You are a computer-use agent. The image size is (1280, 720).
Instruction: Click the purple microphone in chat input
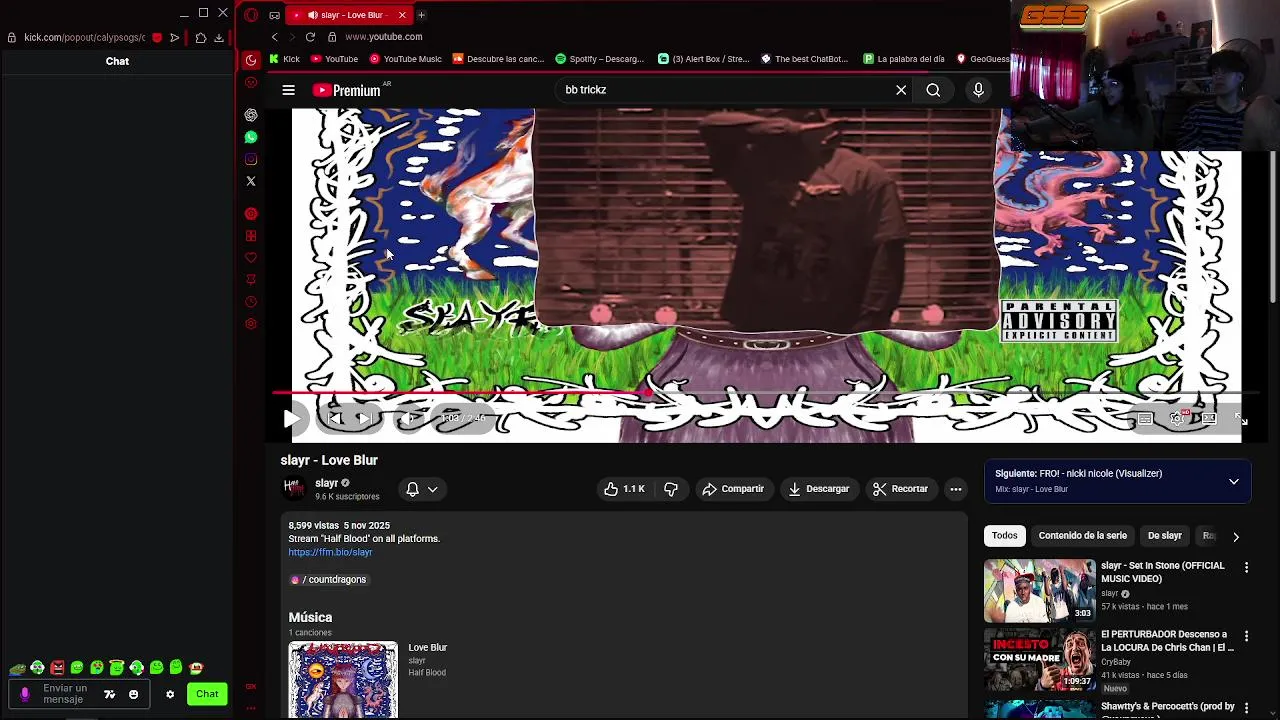pyautogui.click(x=25, y=694)
